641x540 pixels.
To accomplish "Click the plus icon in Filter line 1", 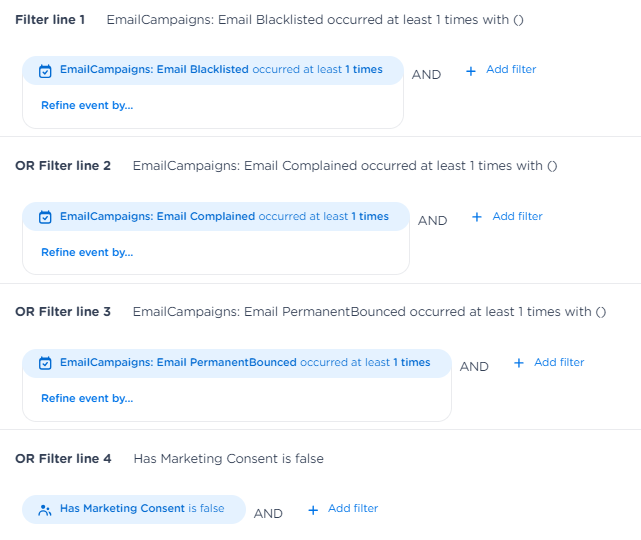I will [x=471, y=71].
